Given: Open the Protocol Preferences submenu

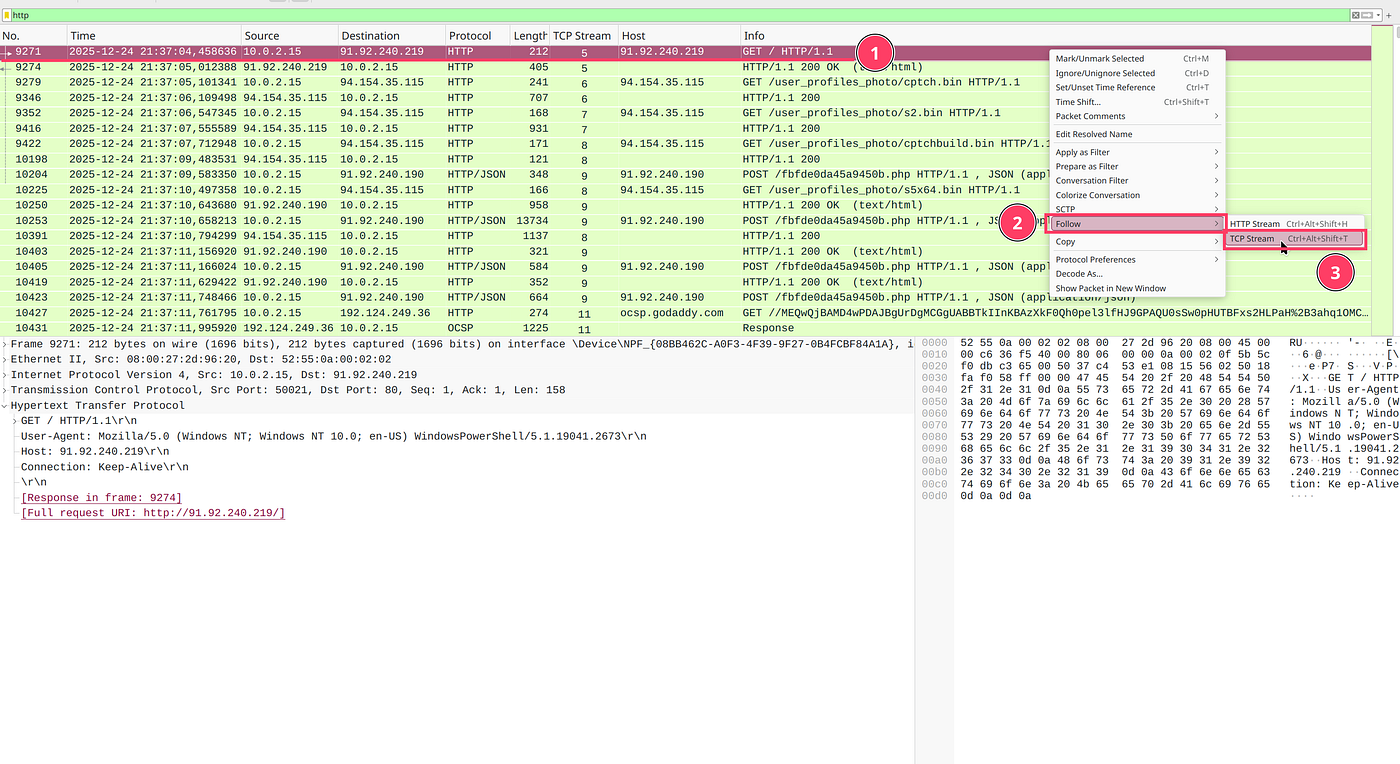Looking at the screenshot, I should [x=1137, y=259].
